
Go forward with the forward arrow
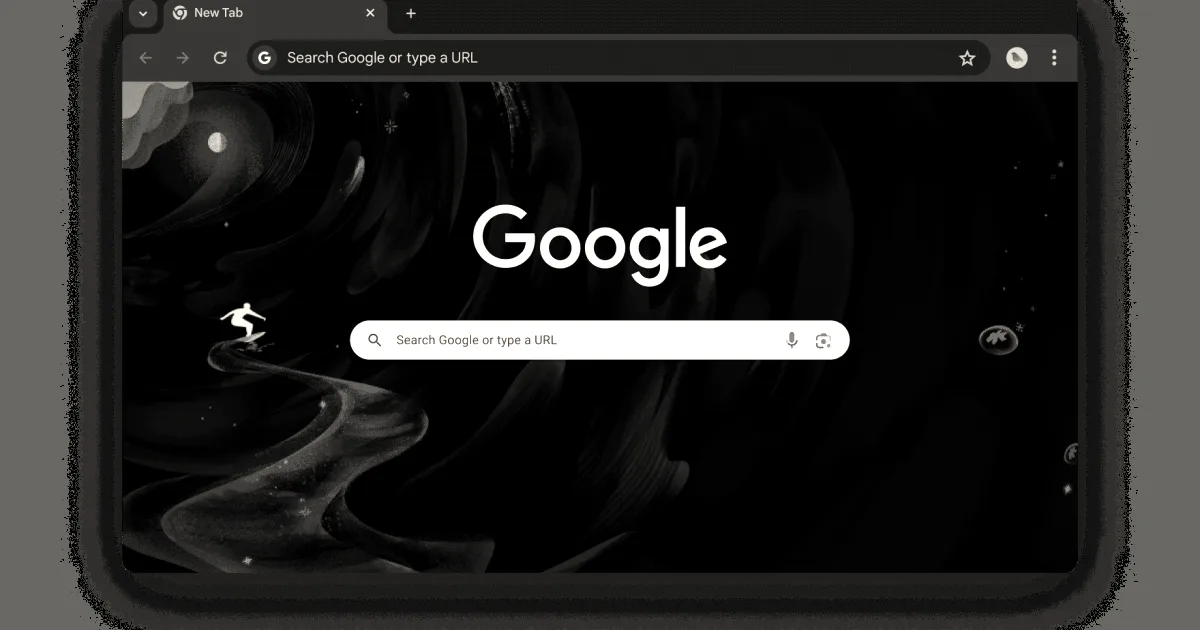(183, 58)
